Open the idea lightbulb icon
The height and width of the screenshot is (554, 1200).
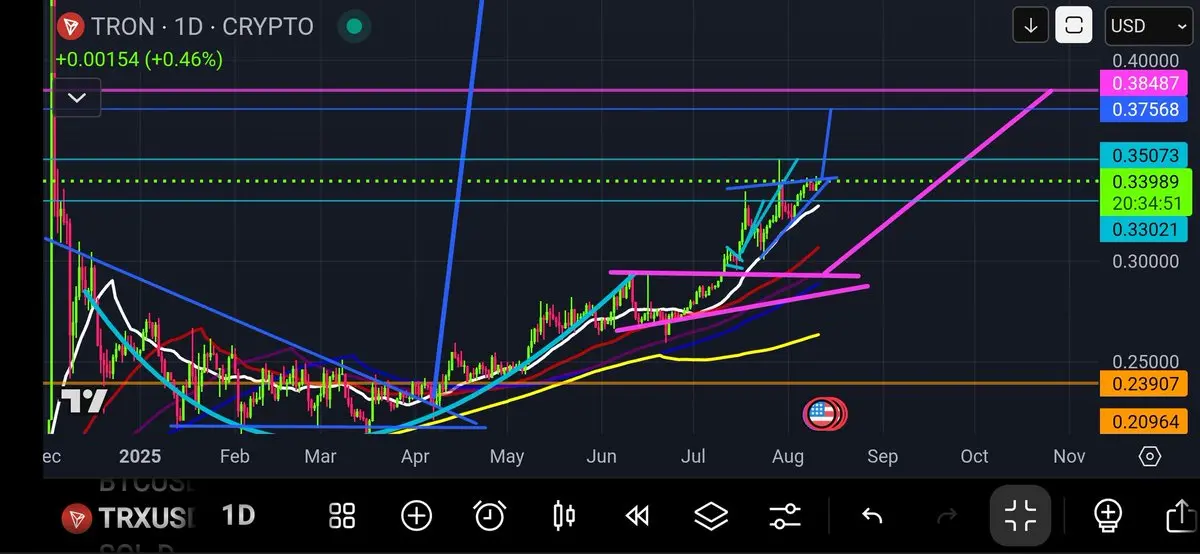pyautogui.click(x=1108, y=516)
